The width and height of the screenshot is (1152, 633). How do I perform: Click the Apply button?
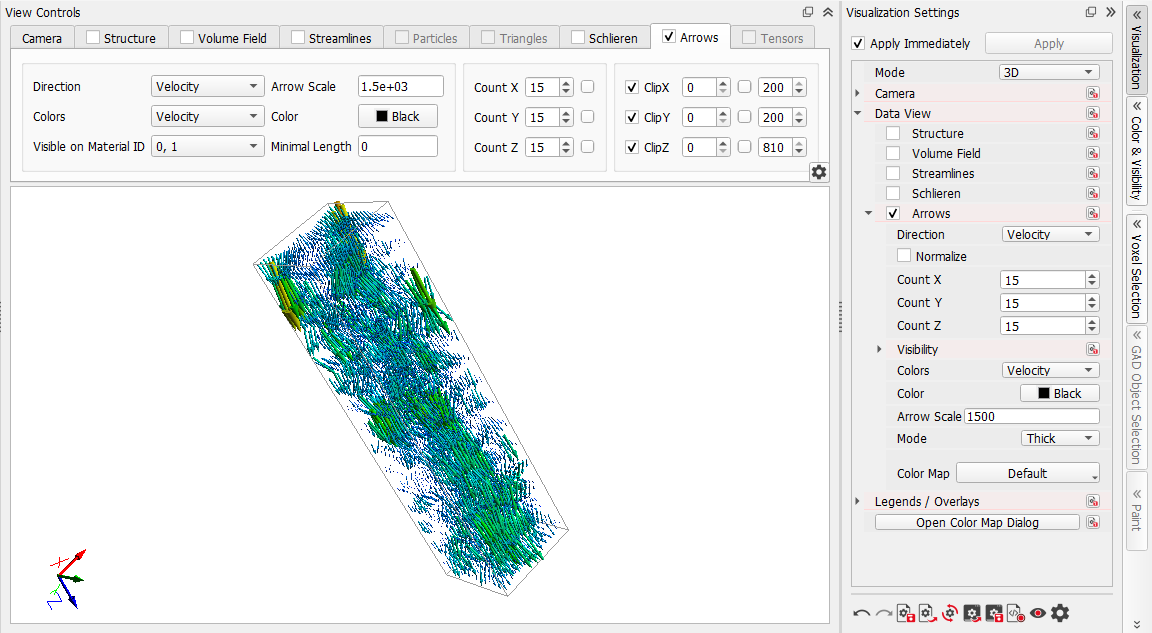coord(1048,43)
